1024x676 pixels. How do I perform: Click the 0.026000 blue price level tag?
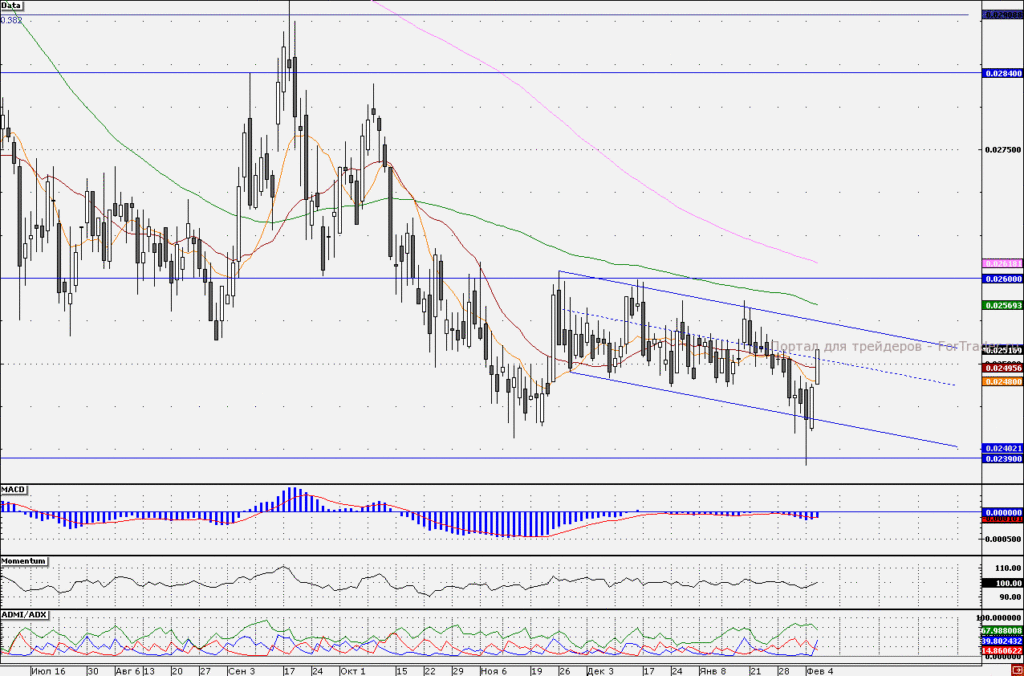coord(1002,279)
